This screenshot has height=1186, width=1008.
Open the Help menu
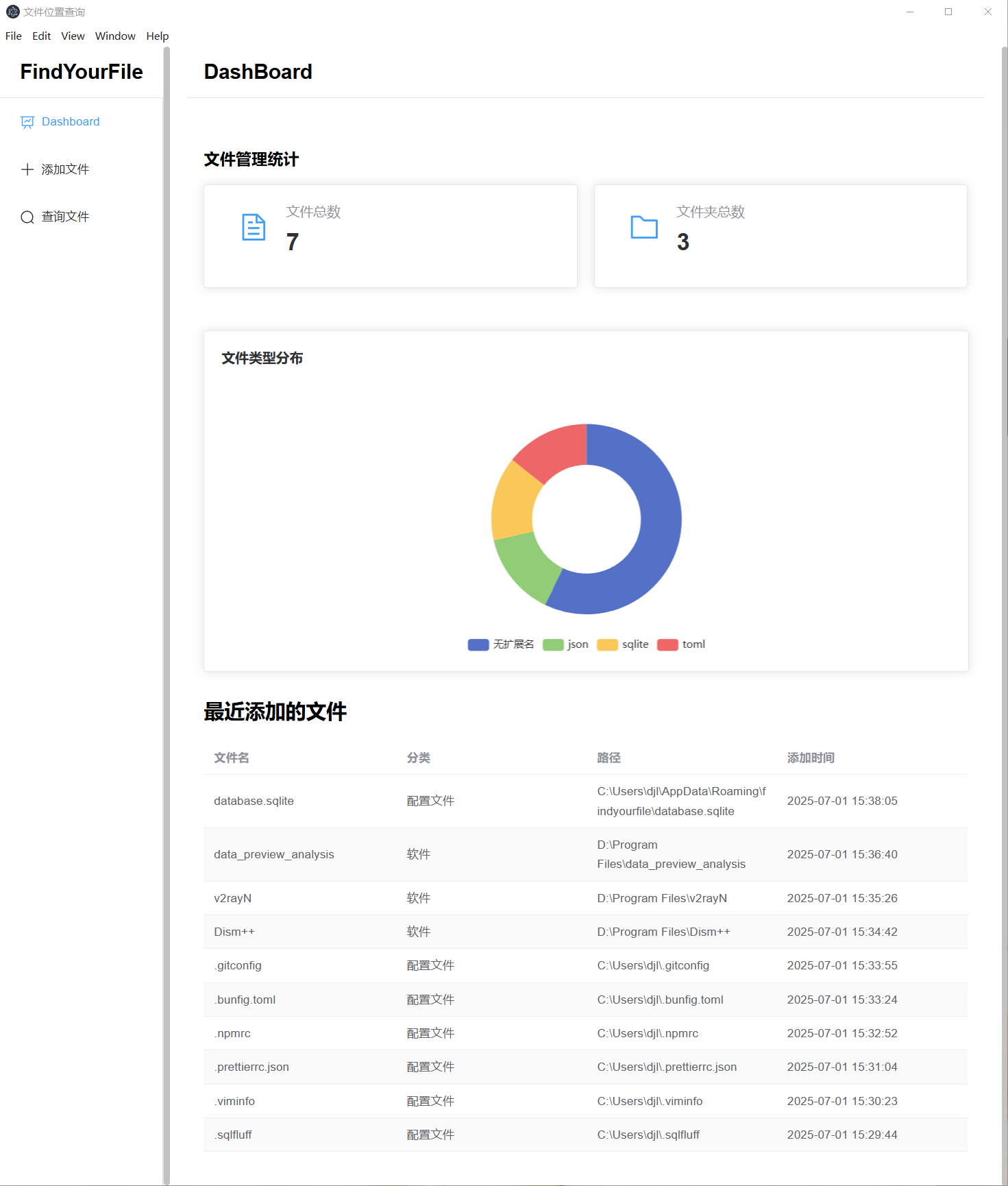(x=157, y=36)
